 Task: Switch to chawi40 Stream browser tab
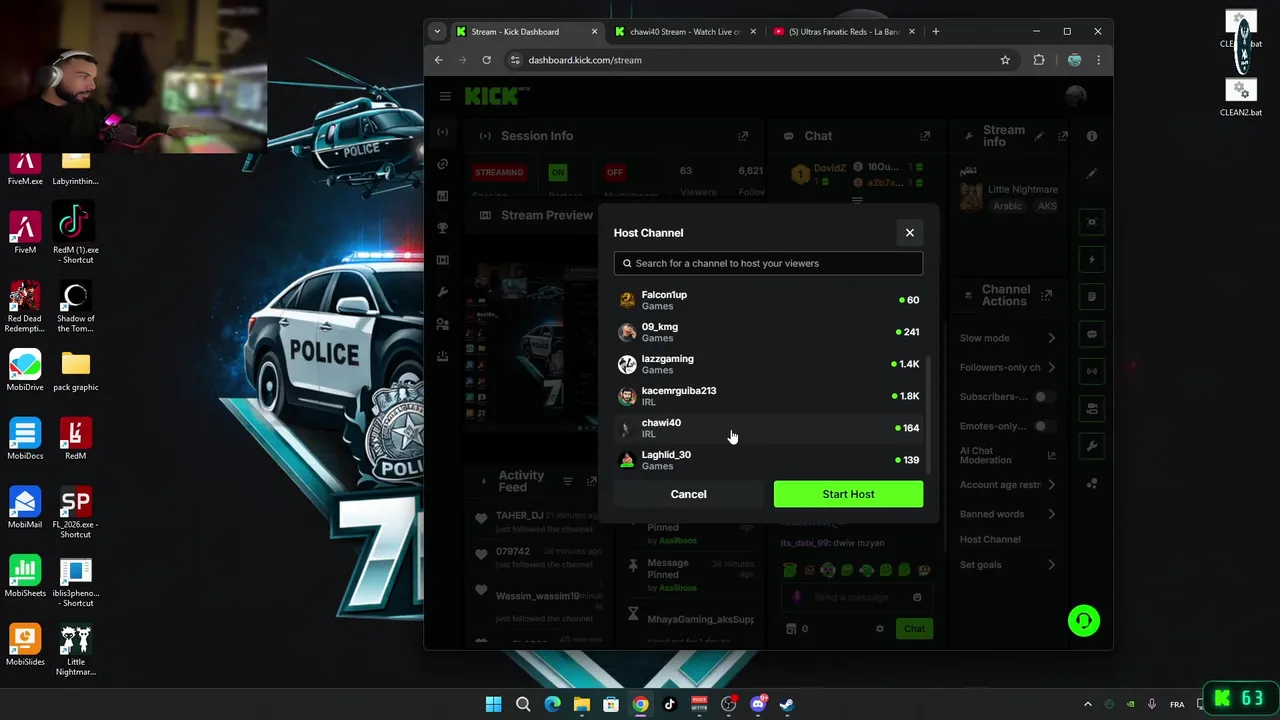(x=685, y=32)
